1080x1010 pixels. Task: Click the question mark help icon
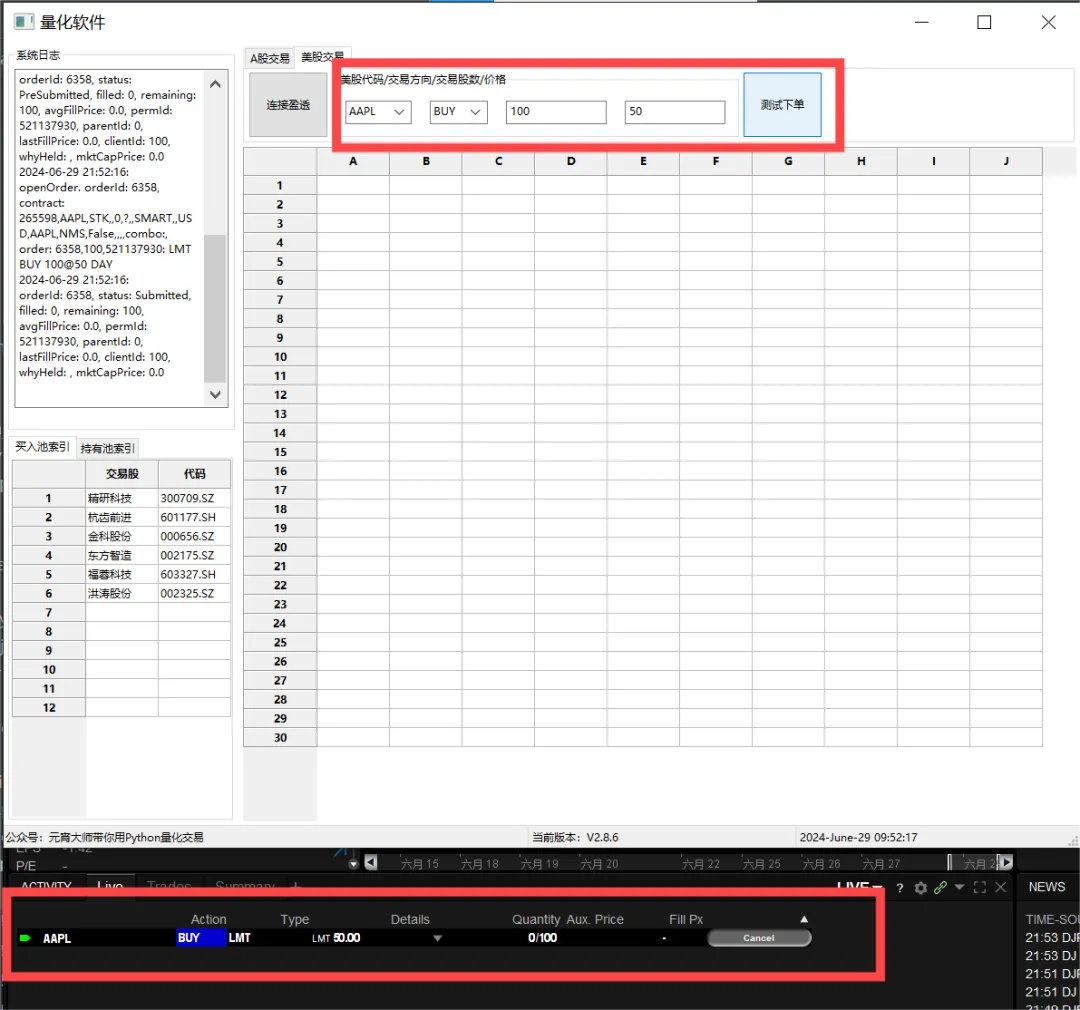pyautogui.click(x=900, y=888)
